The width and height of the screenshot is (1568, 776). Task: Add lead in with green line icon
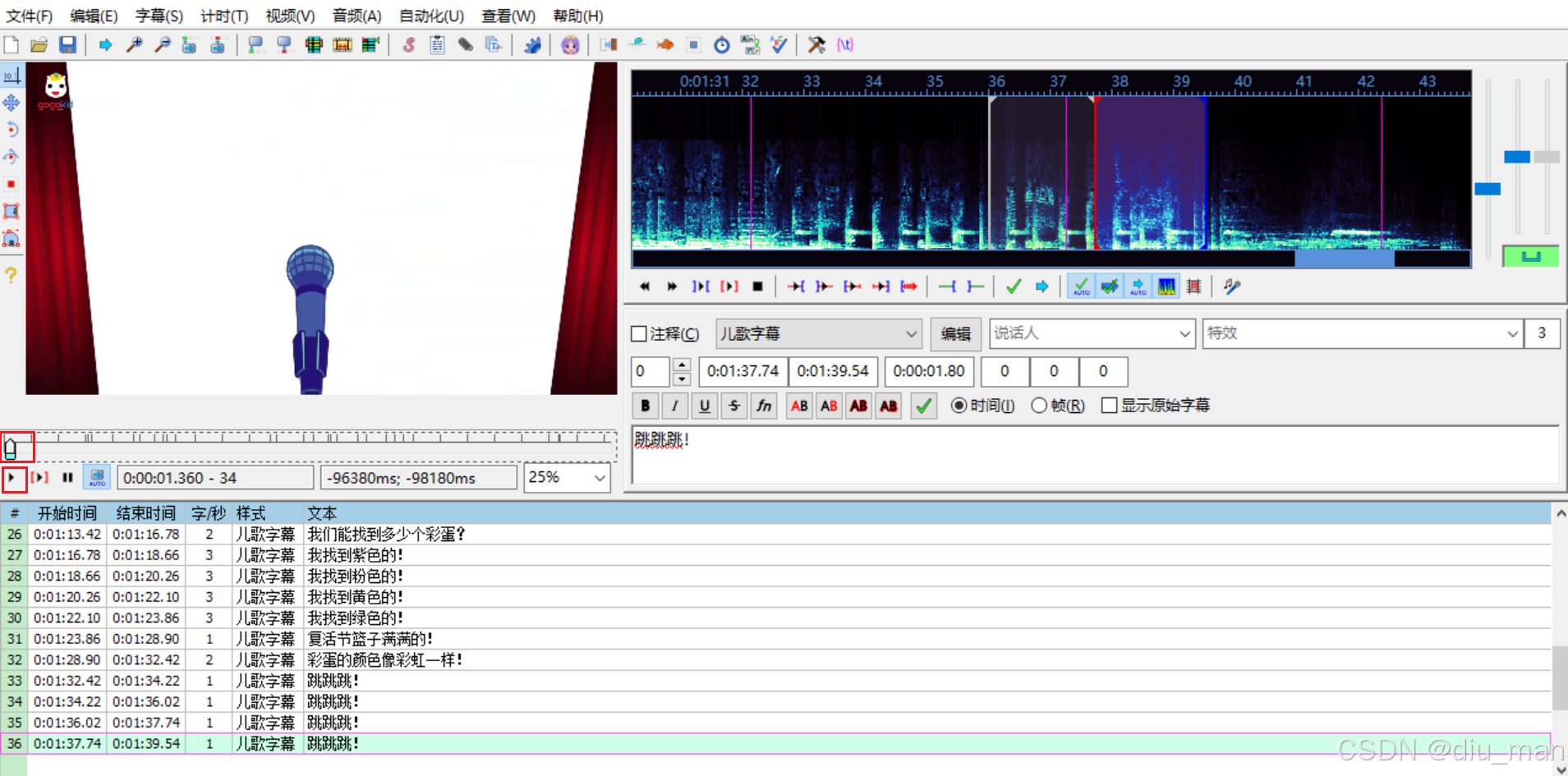[947, 287]
